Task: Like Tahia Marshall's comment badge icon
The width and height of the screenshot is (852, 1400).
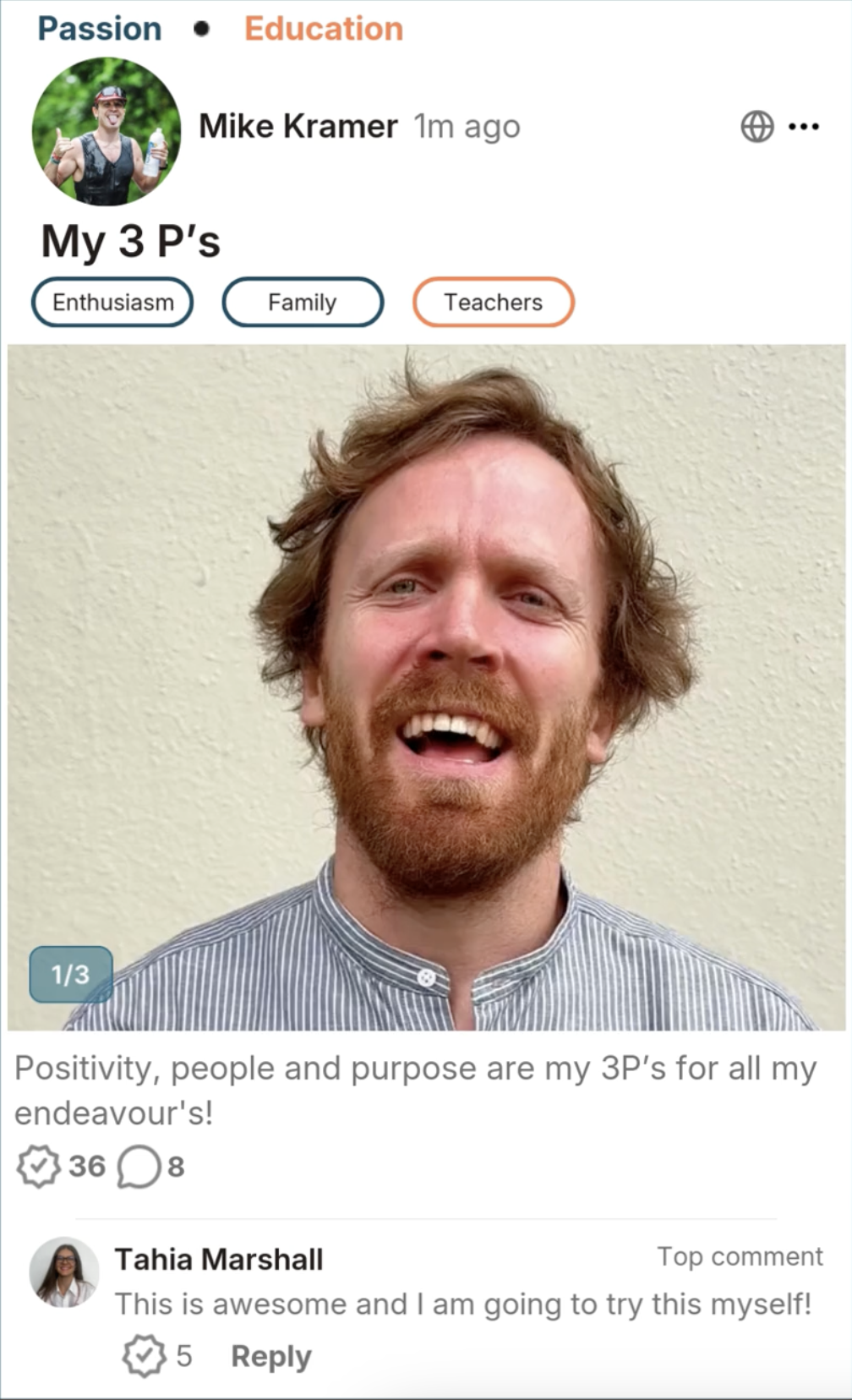Action: coord(144,1356)
